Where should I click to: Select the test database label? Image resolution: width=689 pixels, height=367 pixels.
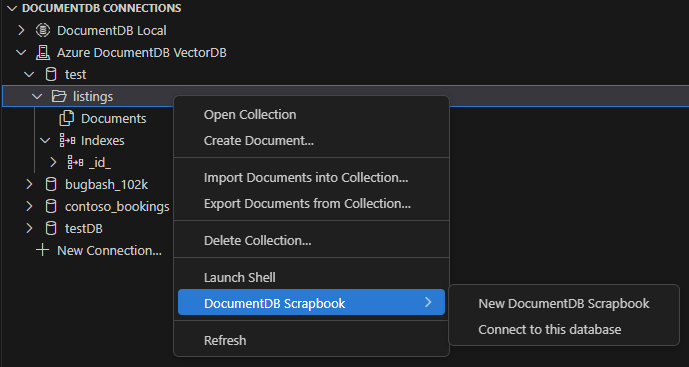pyautogui.click(x=76, y=75)
